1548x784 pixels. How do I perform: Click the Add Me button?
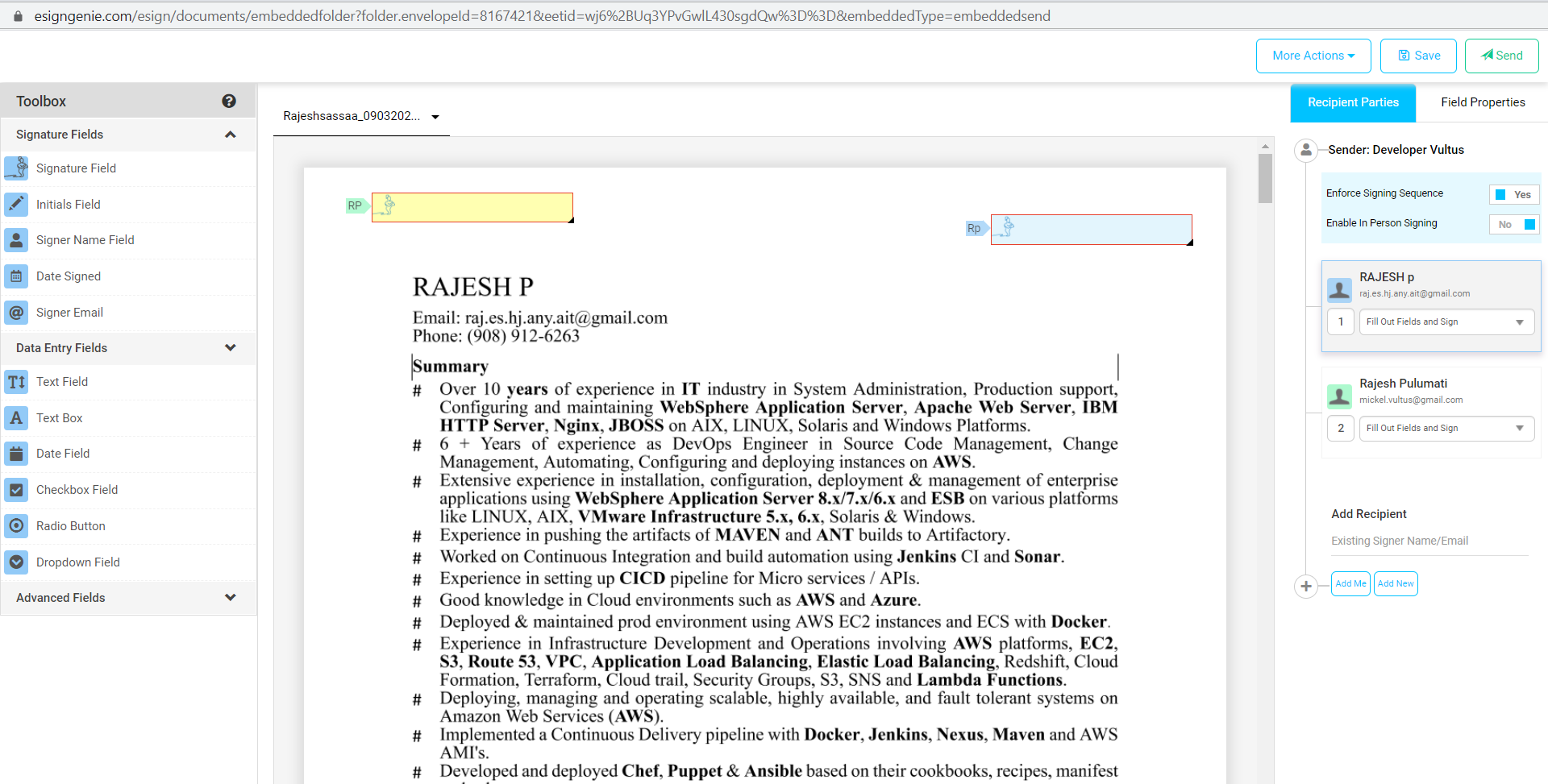[x=1350, y=583]
